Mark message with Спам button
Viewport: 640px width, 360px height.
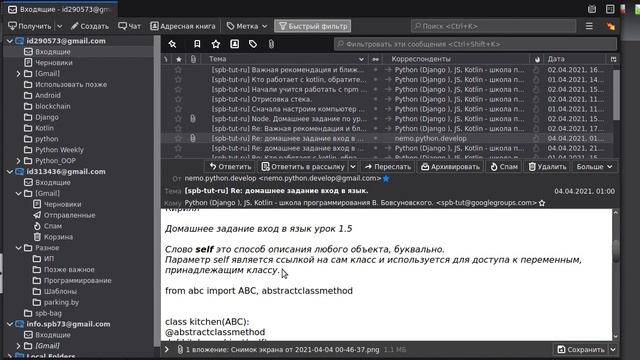(504, 167)
